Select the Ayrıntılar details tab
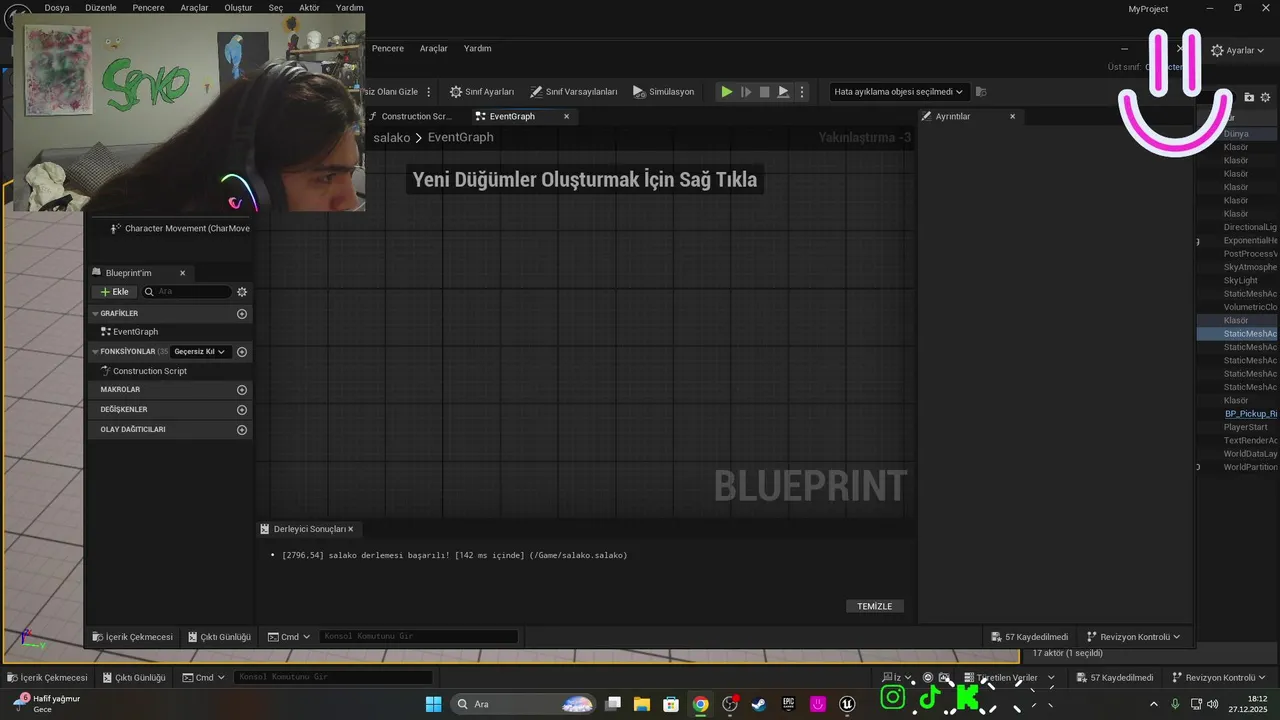1280x720 pixels. click(x=953, y=116)
